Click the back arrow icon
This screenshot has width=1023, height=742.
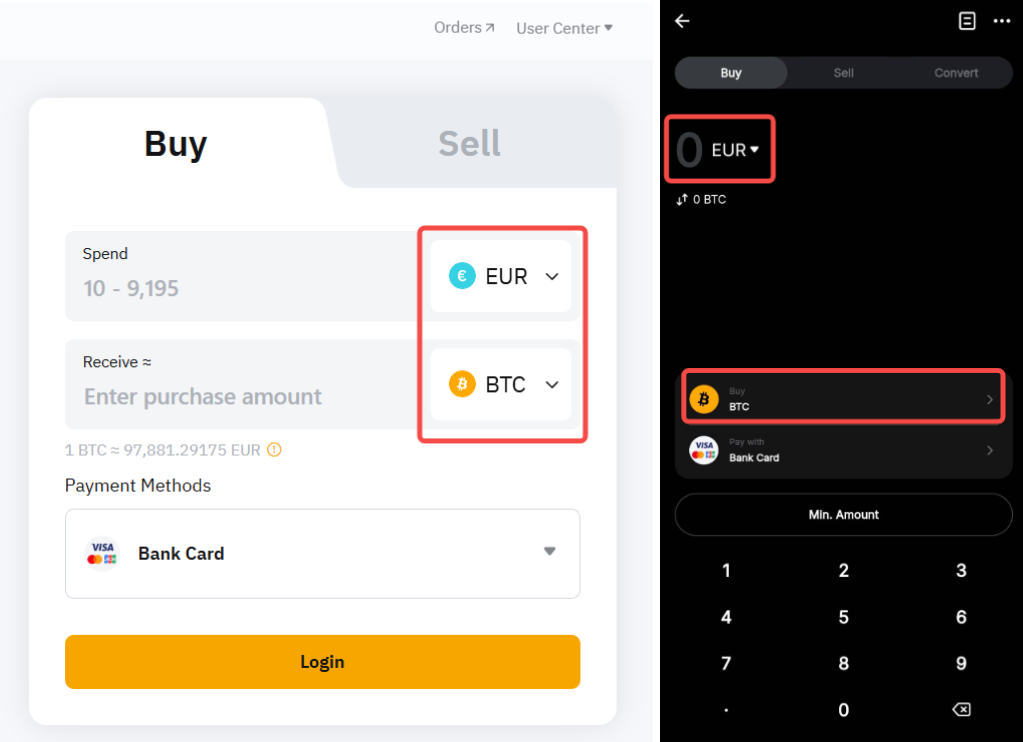pyautogui.click(x=683, y=21)
